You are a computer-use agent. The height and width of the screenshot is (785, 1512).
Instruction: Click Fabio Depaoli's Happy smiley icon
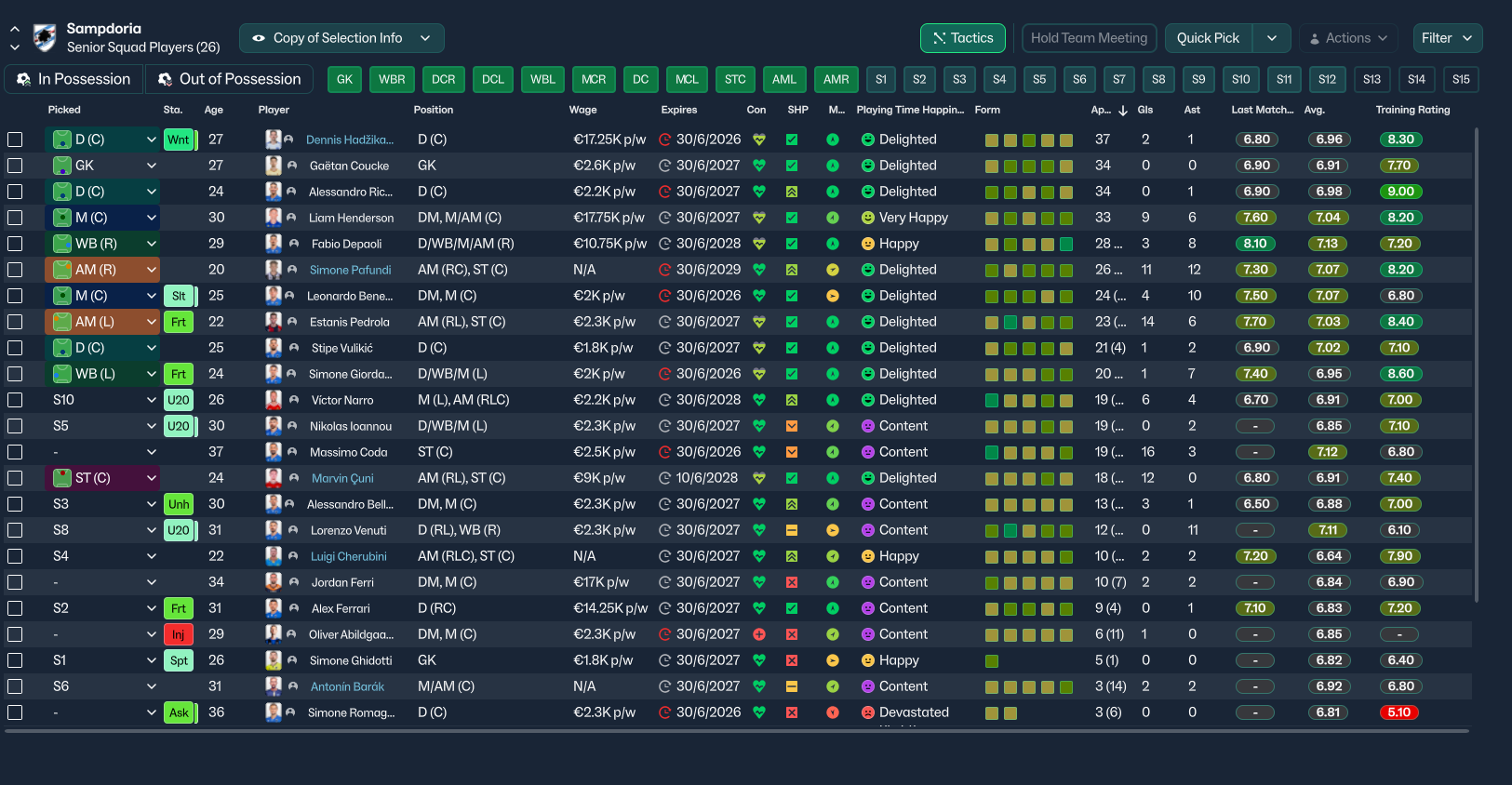(x=867, y=244)
